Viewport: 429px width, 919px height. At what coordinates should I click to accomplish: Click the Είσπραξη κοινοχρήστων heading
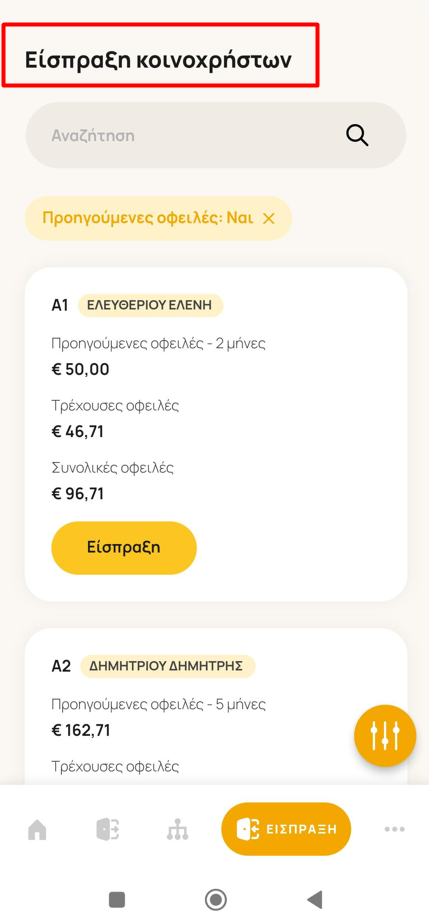pos(158,60)
